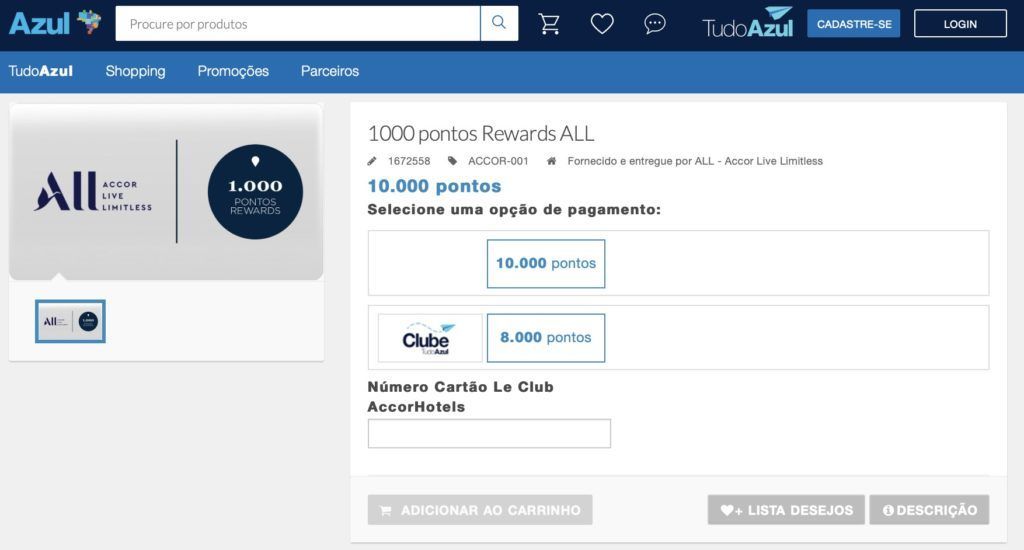Select the ALL product thumbnail
Viewport: 1024px width, 550px height.
coord(71,321)
